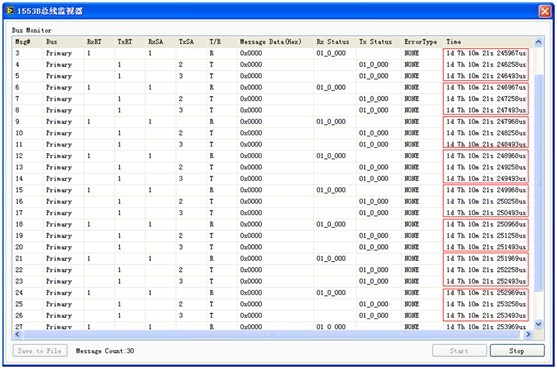The image size is (557, 369).
Task: Click the vertical scrollbar up arrow
Action: pyautogui.click(x=538, y=42)
